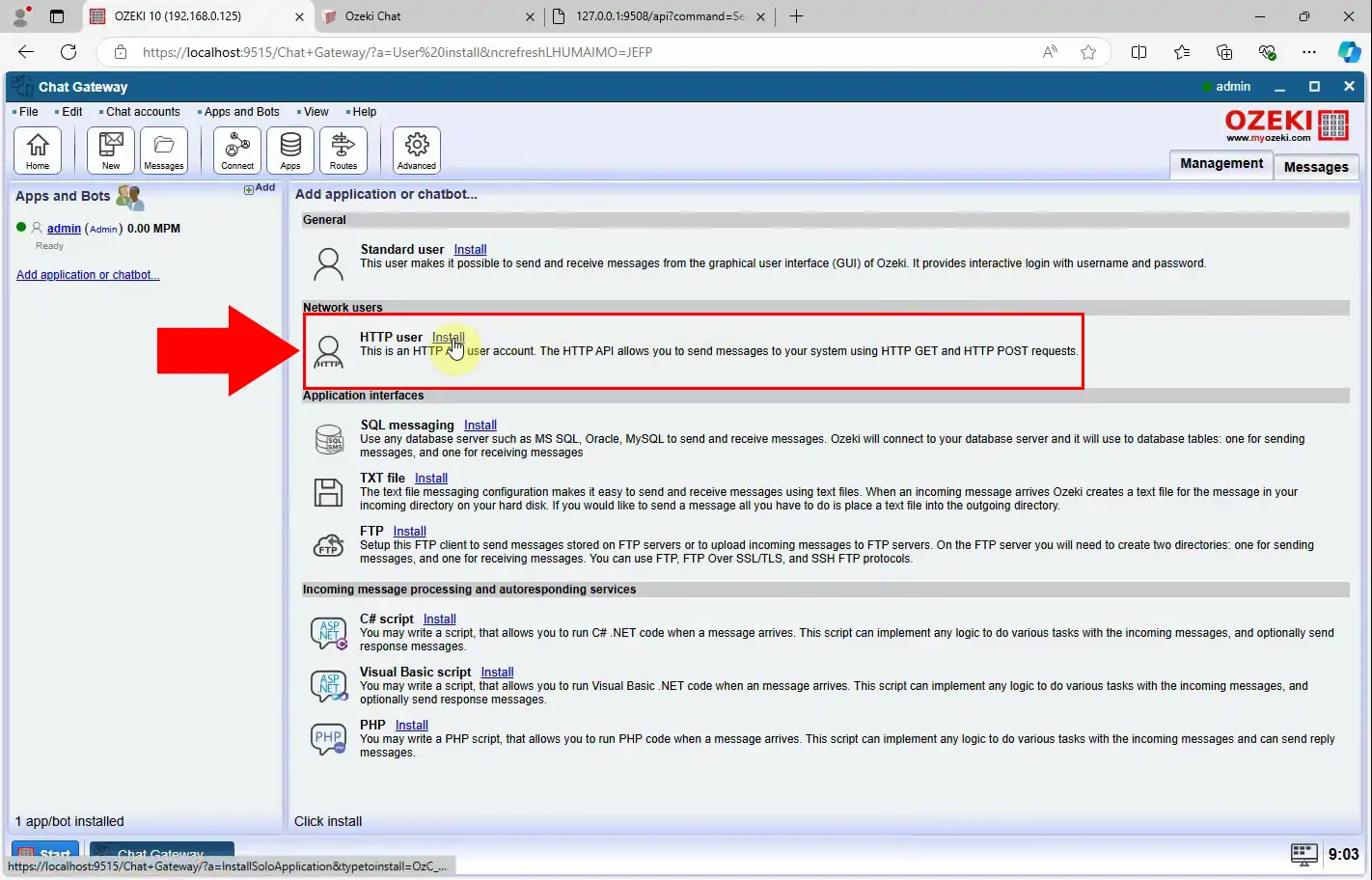Install the C# script service
The image size is (1372, 880).
pos(439,619)
